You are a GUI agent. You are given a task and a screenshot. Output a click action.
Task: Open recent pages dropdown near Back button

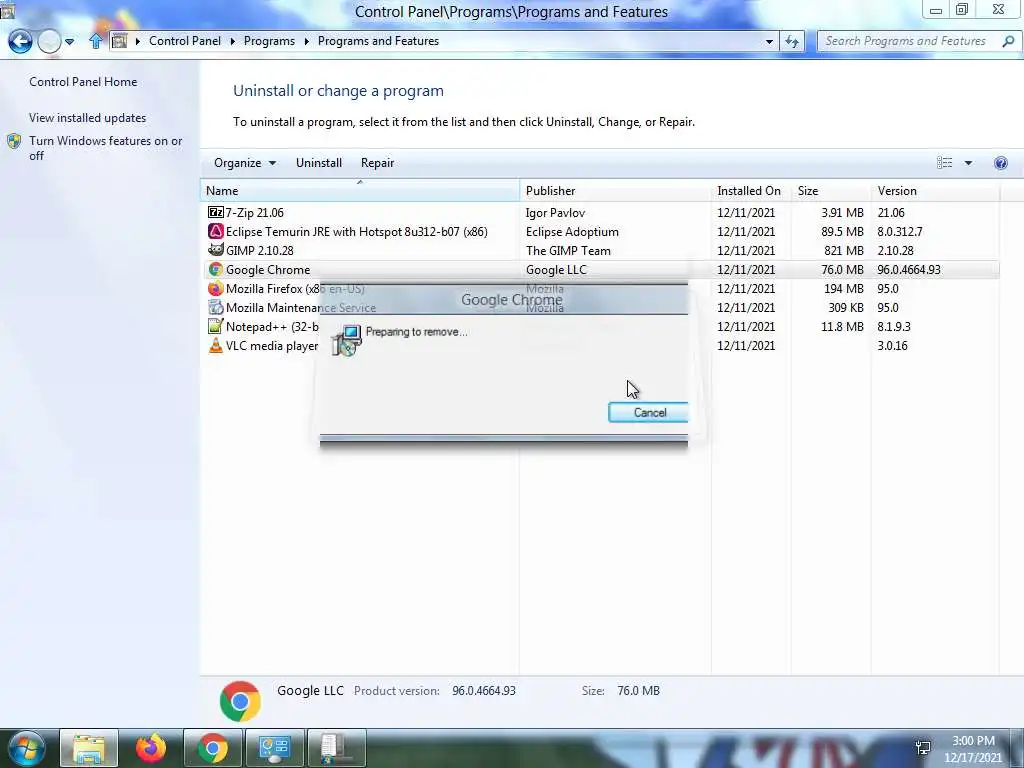pos(69,42)
